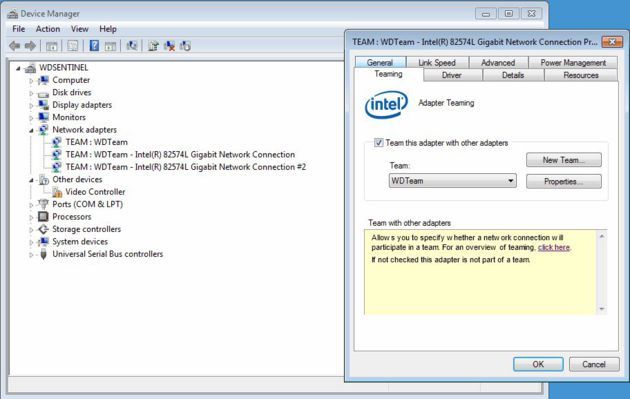Screen dimensions: 630x399
Task: Follow the 'click here' teaming overview link
Action: click(554, 248)
